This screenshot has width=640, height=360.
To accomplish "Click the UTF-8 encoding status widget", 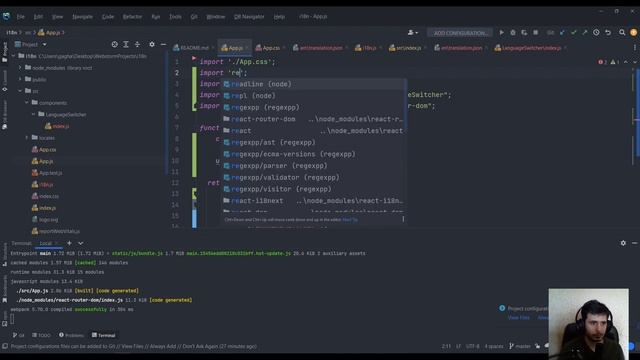I will tap(473, 346).
